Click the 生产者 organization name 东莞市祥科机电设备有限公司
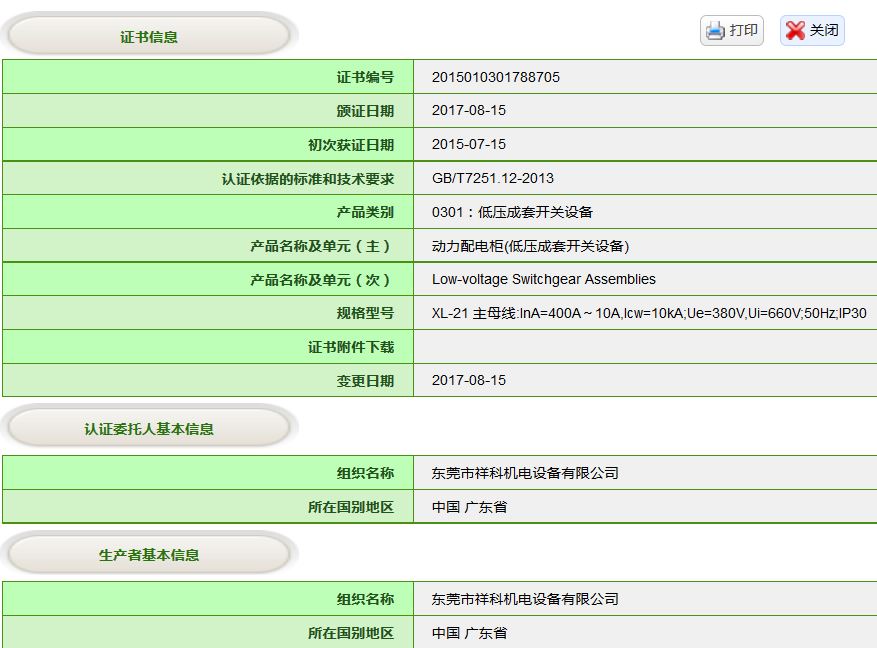This screenshot has height=648, width=877. pyautogui.click(x=525, y=599)
